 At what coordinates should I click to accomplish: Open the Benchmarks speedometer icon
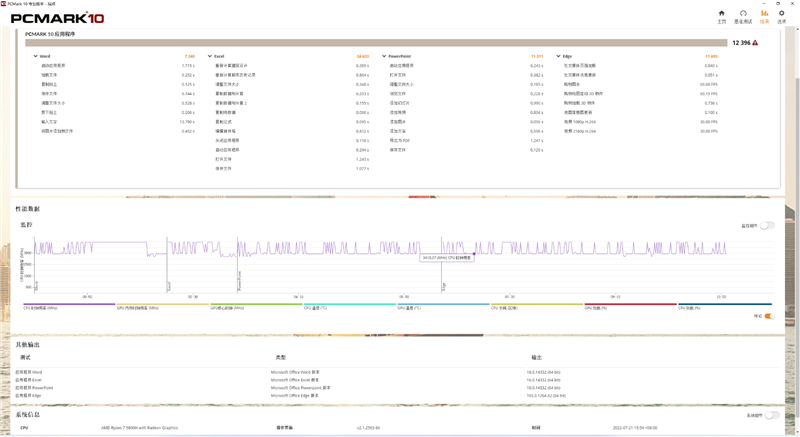743,13
